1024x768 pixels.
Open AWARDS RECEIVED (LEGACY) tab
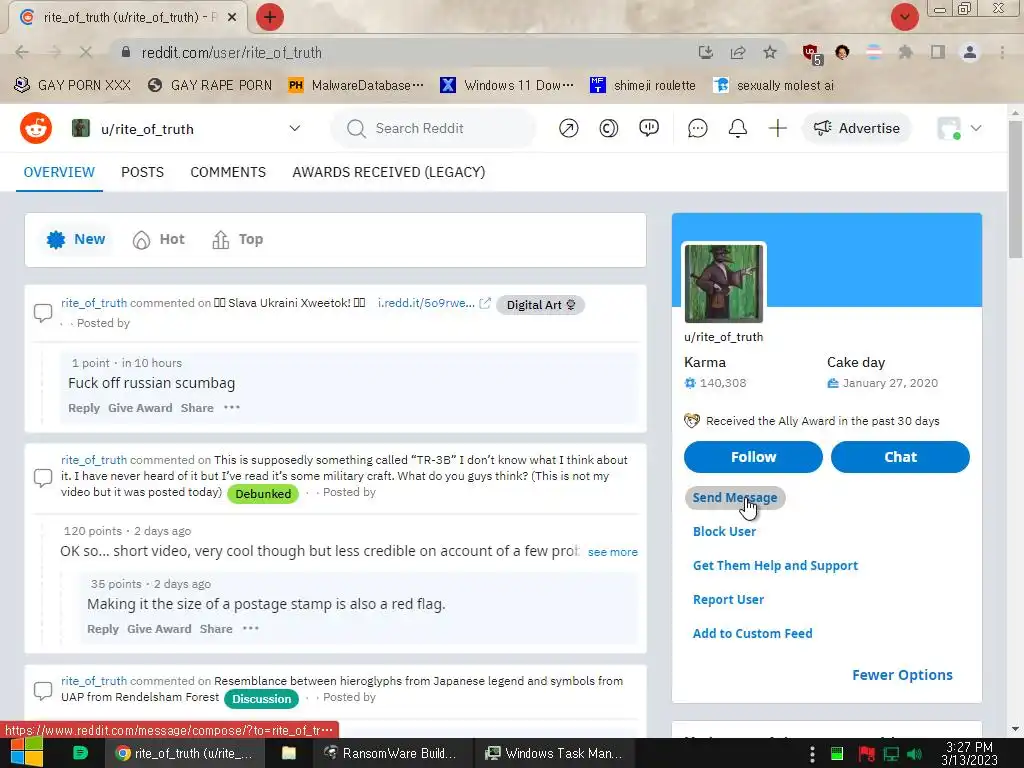click(x=389, y=172)
